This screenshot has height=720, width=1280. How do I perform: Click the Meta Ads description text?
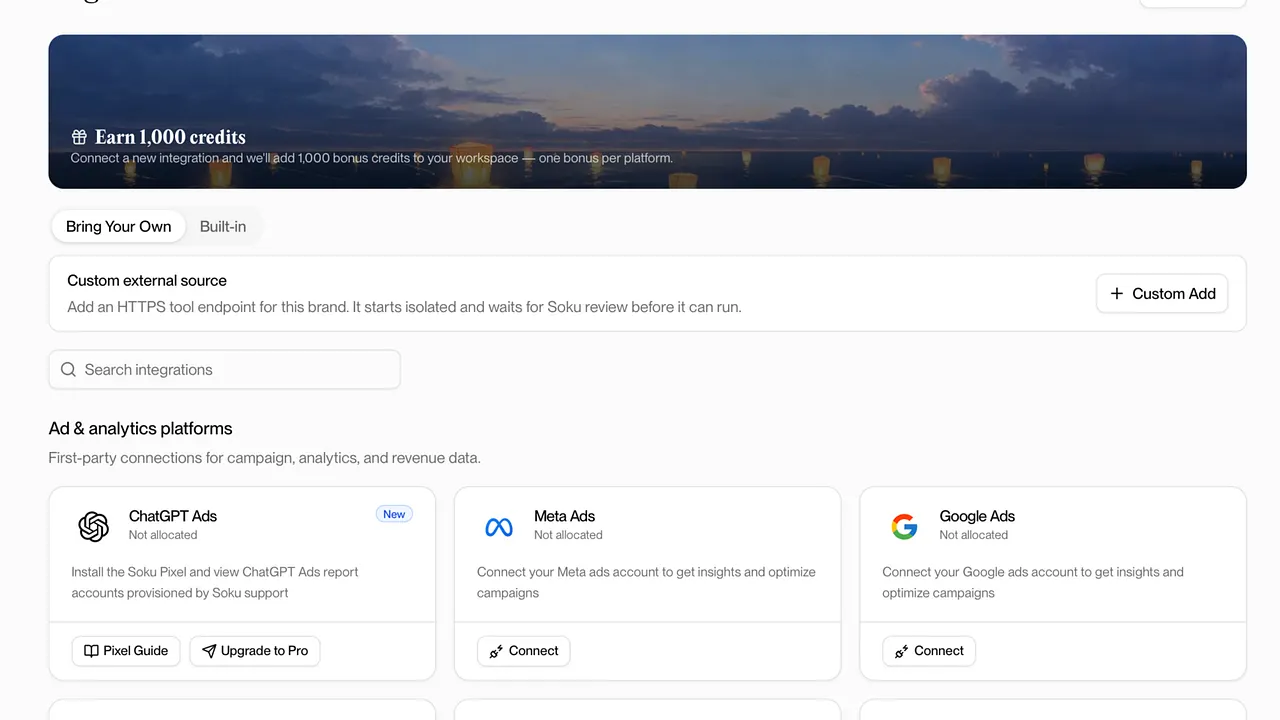coord(646,582)
